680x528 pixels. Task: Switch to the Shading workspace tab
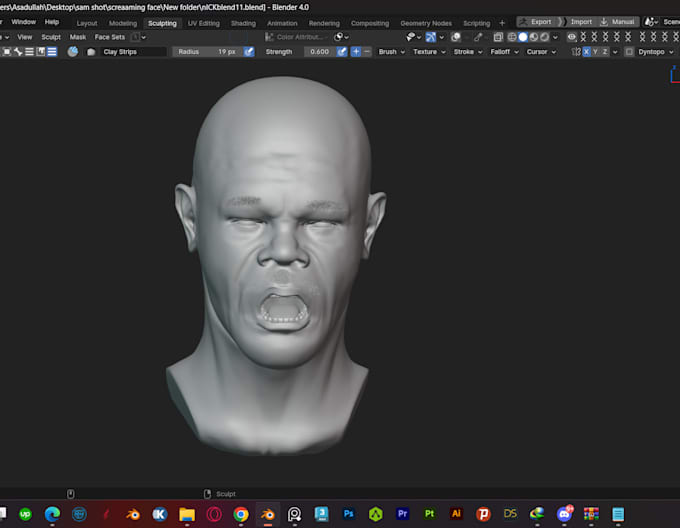[x=243, y=23]
